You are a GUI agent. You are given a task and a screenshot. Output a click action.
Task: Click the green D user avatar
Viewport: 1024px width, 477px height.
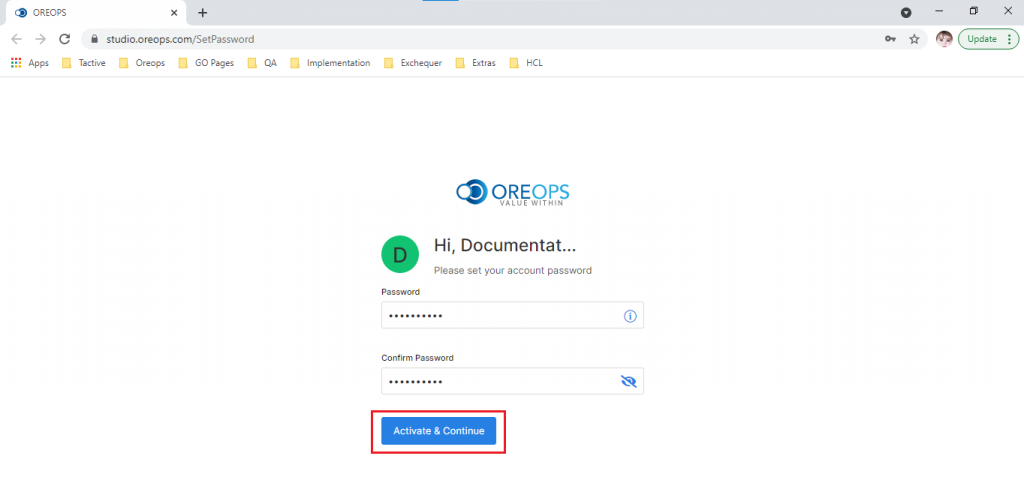point(400,255)
